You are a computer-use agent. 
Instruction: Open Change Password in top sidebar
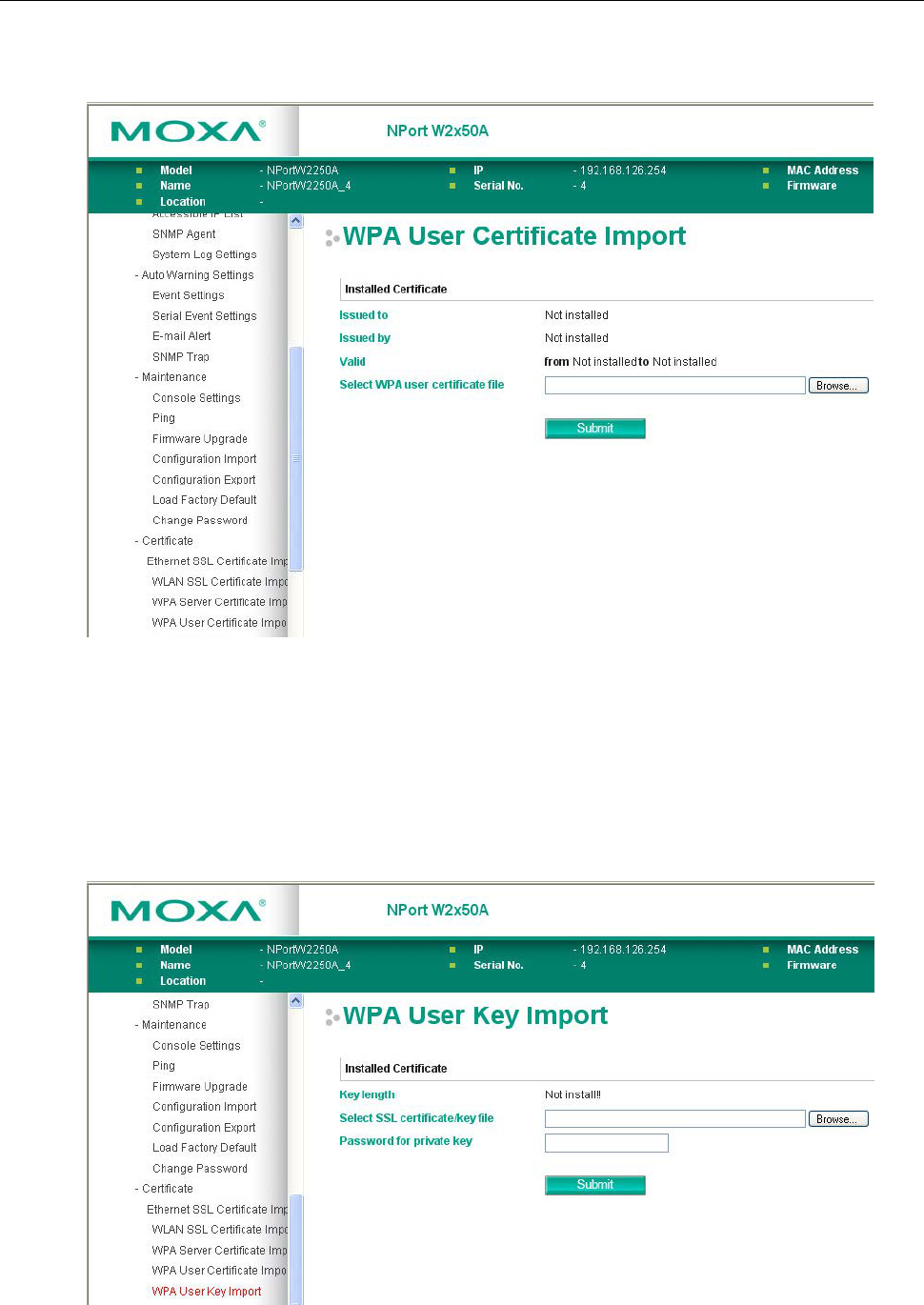(x=200, y=521)
